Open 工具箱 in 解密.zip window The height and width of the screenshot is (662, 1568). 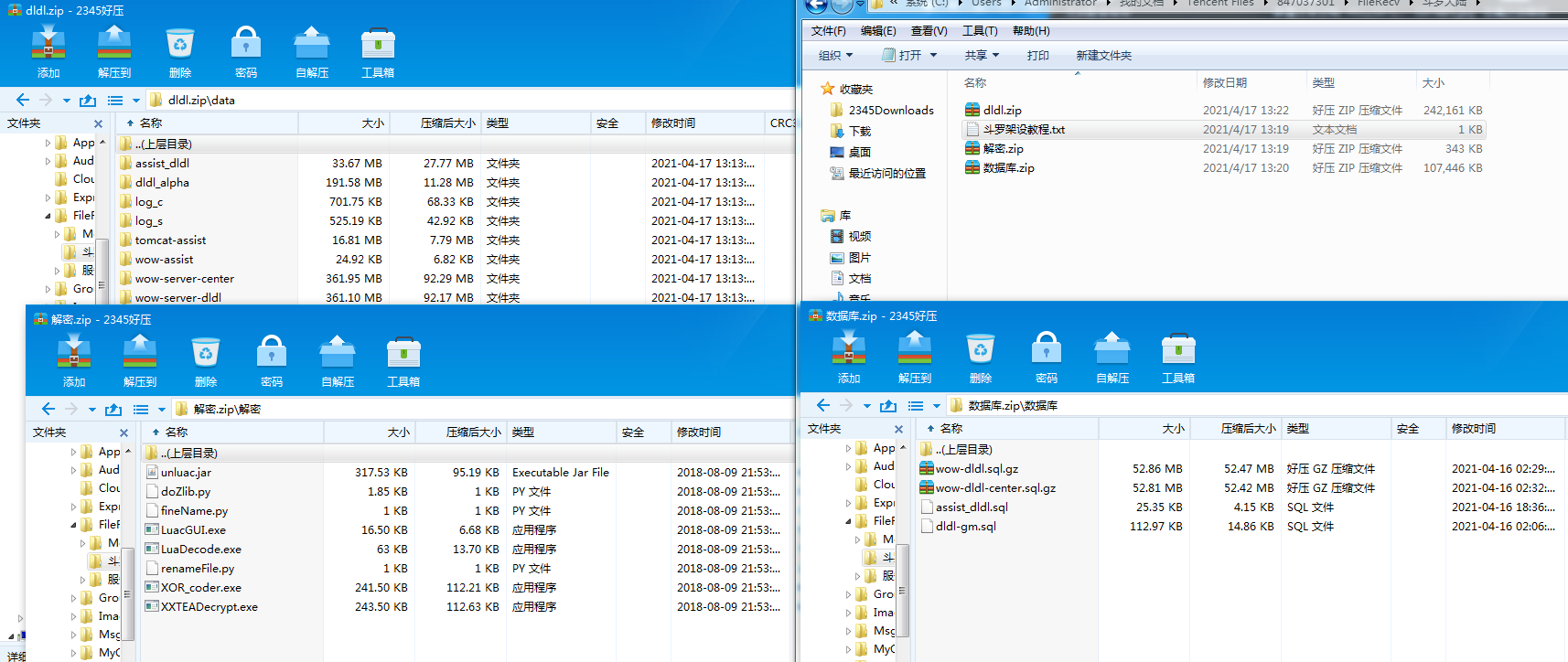click(403, 352)
